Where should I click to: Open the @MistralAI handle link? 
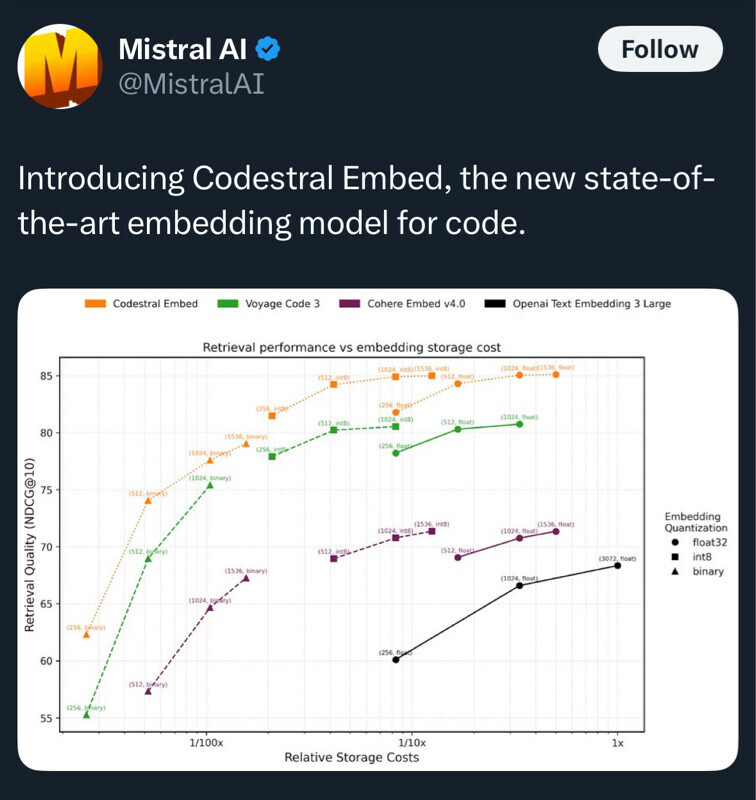pyautogui.click(x=191, y=83)
